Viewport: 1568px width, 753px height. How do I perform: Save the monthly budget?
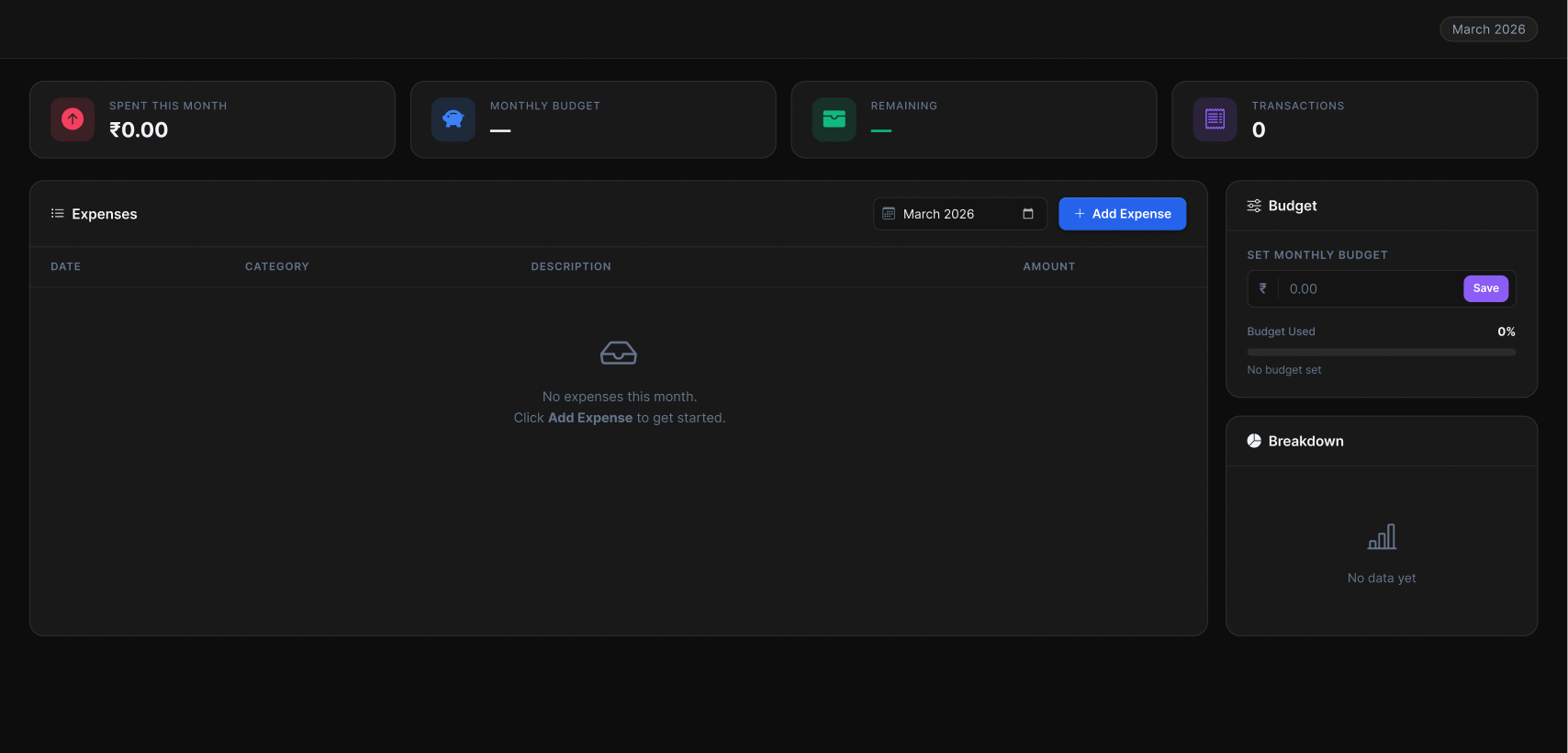click(x=1485, y=288)
